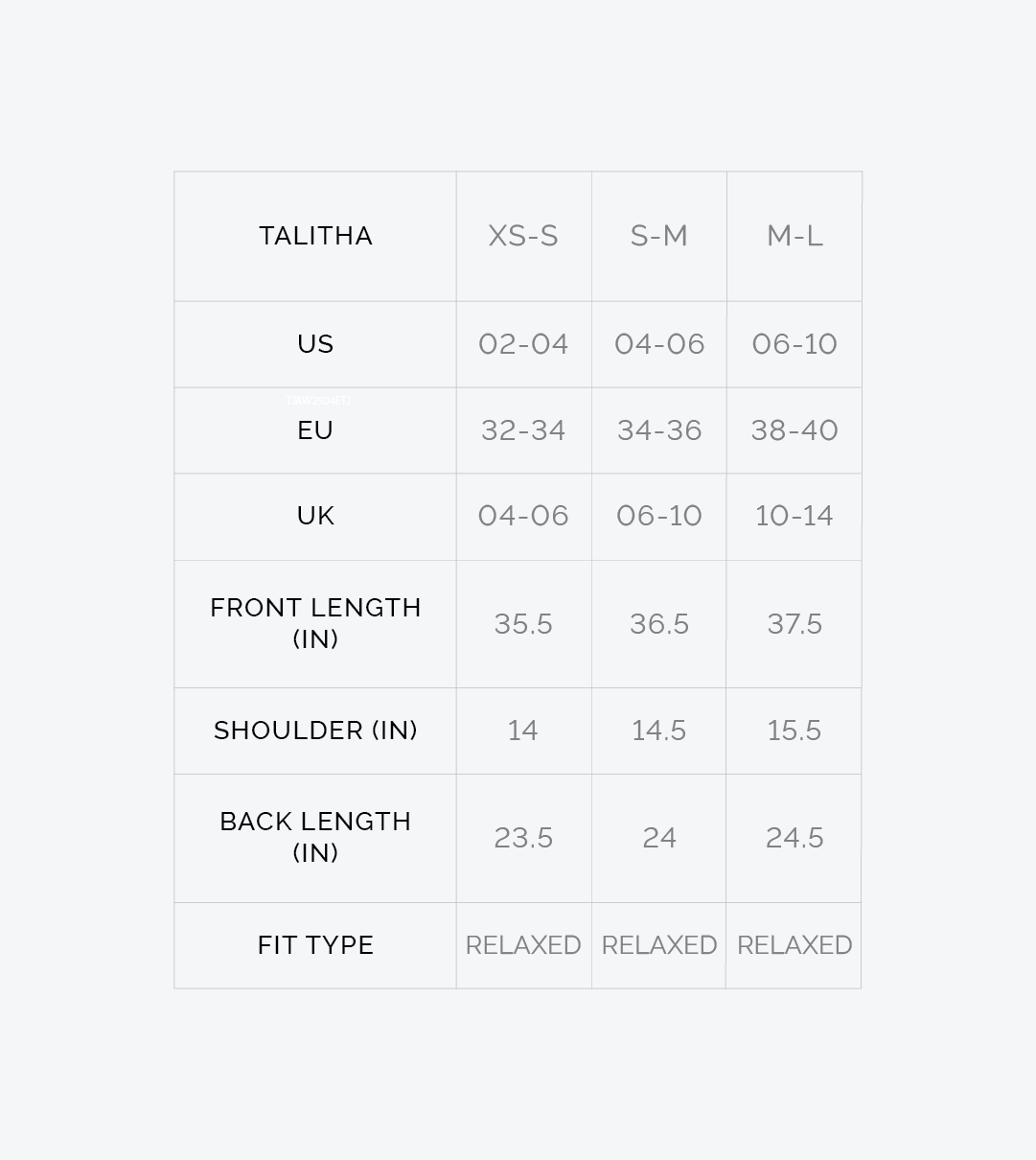The width and height of the screenshot is (1036, 1160).
Task: Click the SHOULDER (IN) row label
Action: [x=315, y=731]
